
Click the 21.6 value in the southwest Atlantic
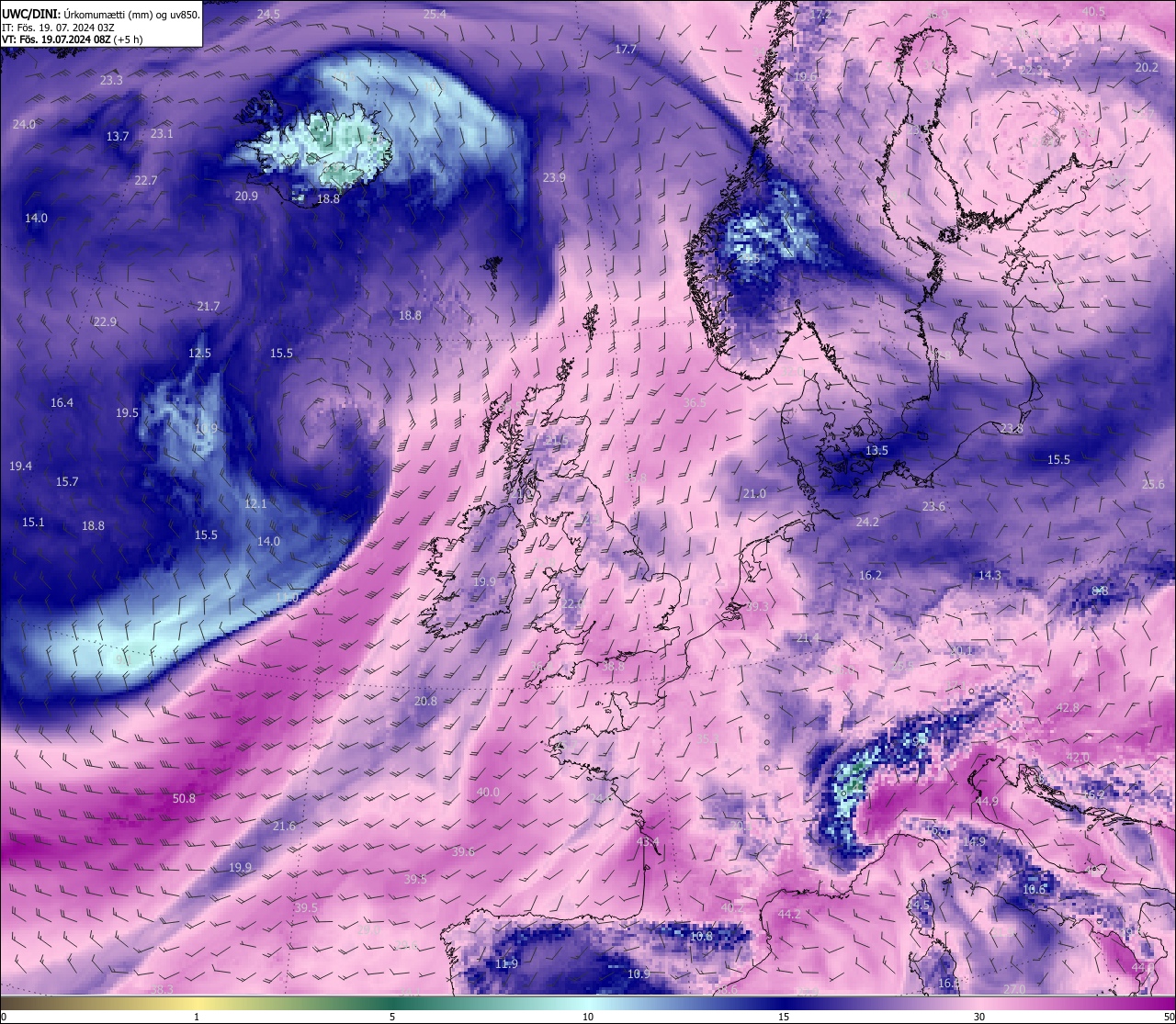pos(284,826)
